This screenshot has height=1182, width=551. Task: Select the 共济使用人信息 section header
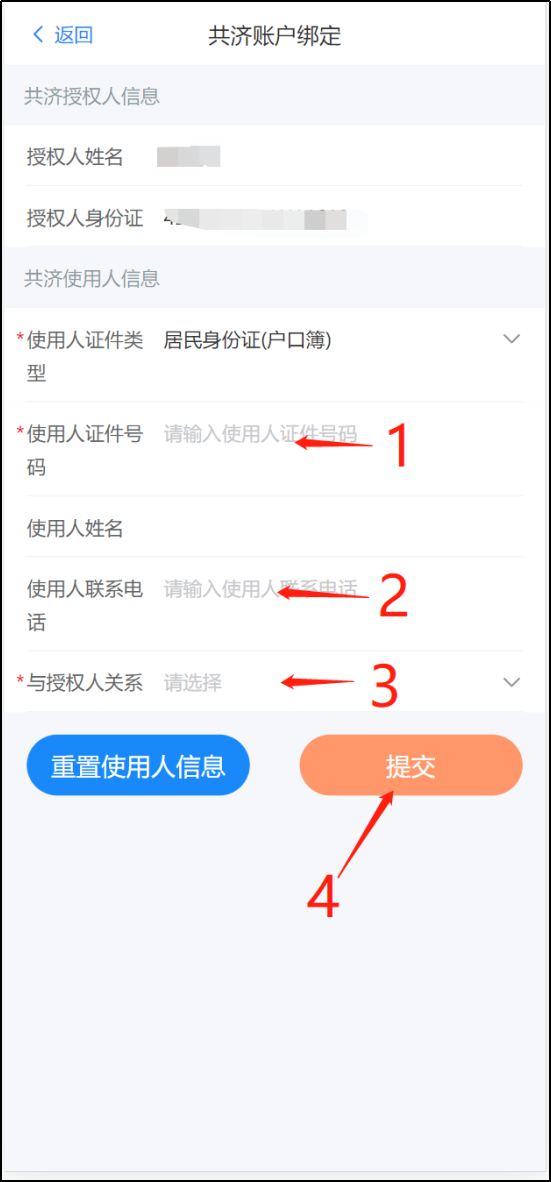click(91, 278)
